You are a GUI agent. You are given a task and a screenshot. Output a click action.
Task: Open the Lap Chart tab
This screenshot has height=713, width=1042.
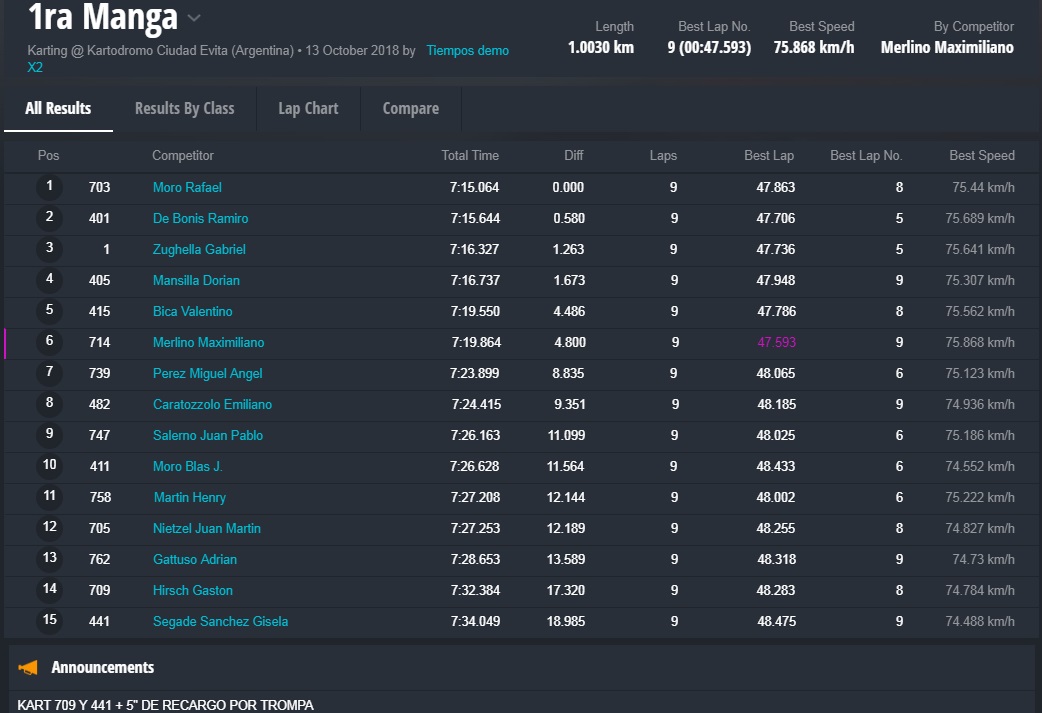[x=308, y=108]
